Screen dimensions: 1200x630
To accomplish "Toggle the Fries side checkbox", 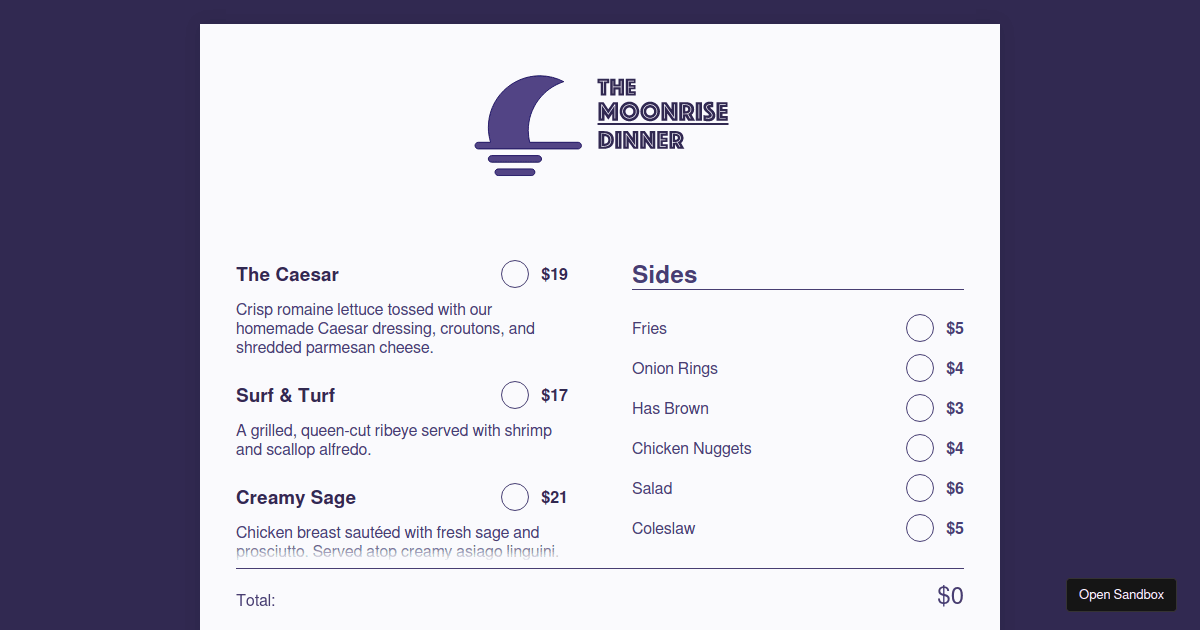I will (920, 328).
